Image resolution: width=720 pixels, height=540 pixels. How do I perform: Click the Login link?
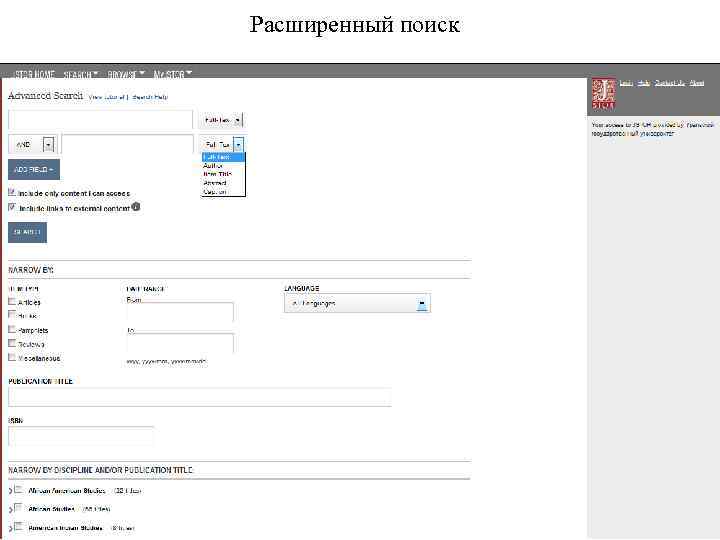[626, 83]
